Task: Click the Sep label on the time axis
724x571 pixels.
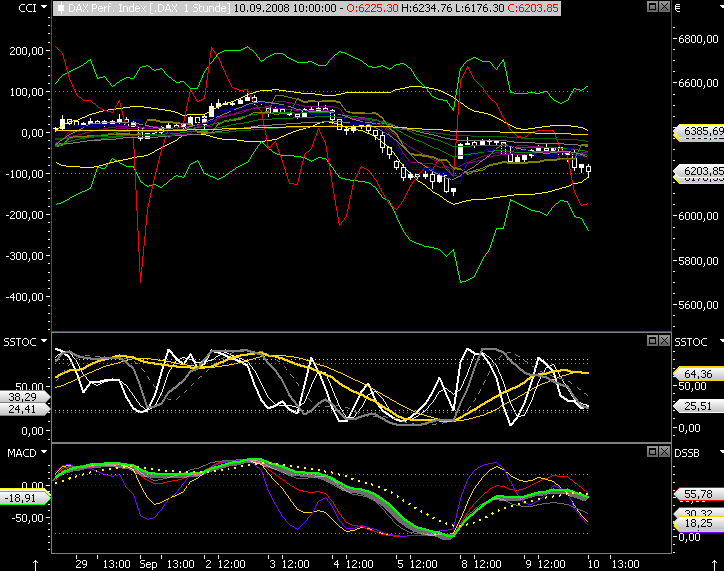Action: pos(148,564)
